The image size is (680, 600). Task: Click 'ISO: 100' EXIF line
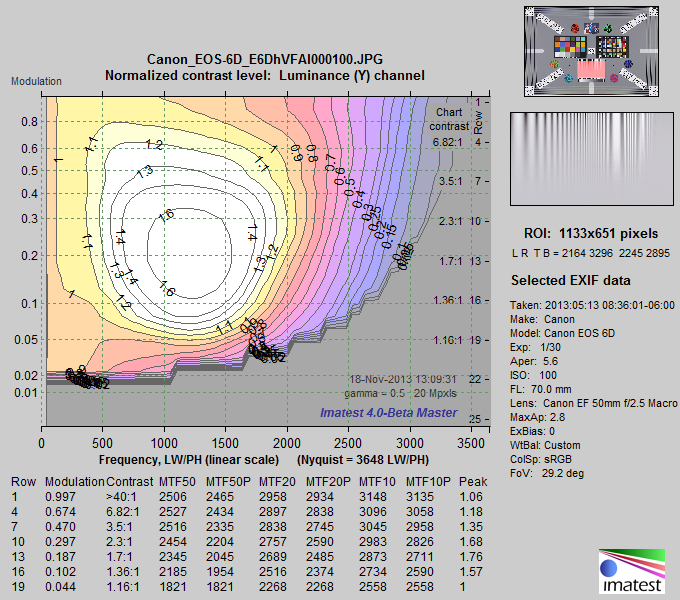point(534,375)
